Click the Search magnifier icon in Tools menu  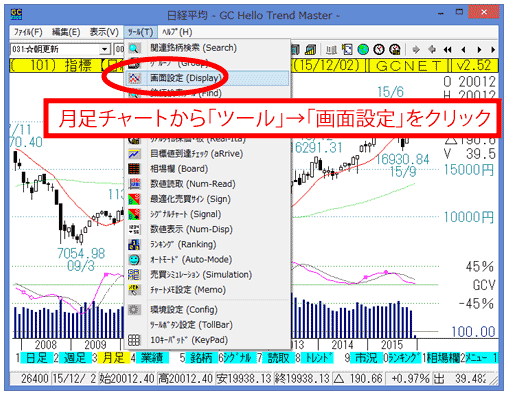(x=134, y=48)
